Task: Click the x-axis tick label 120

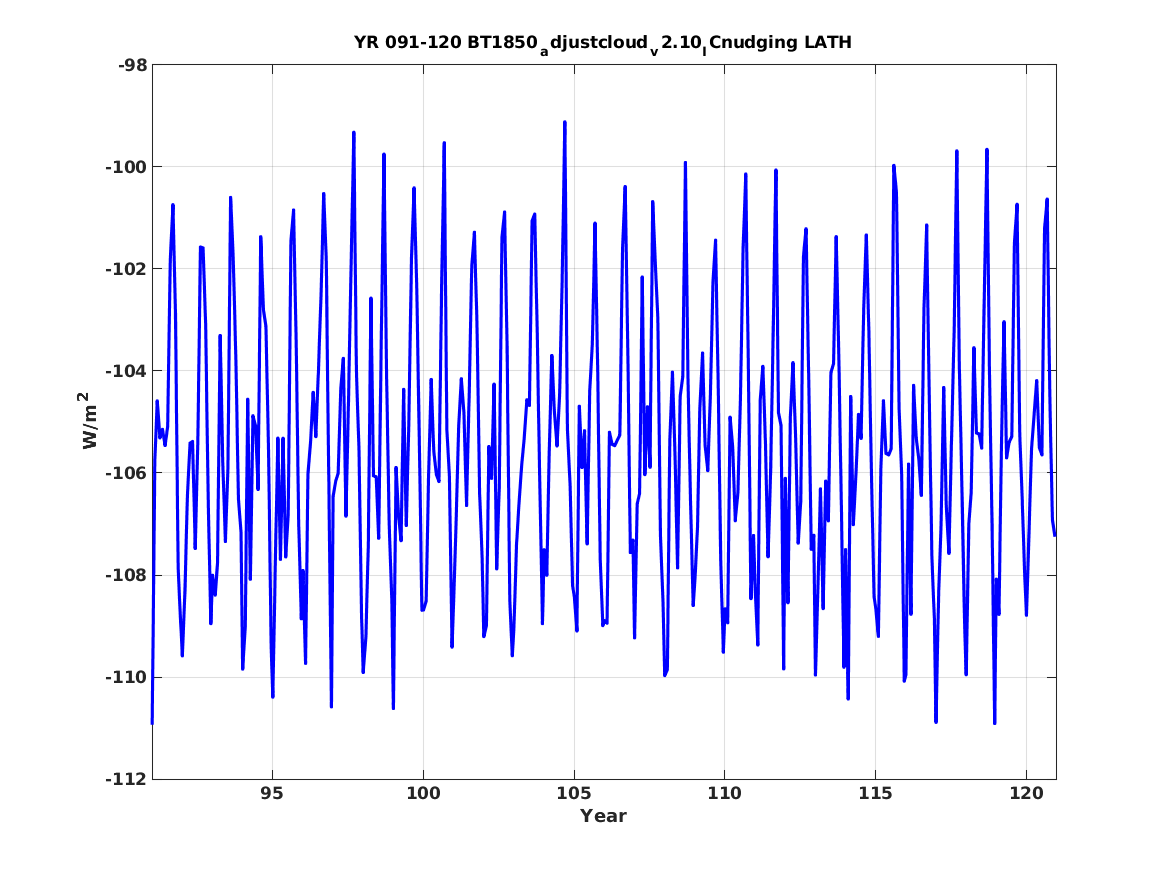Action: tap(1026, 794)
